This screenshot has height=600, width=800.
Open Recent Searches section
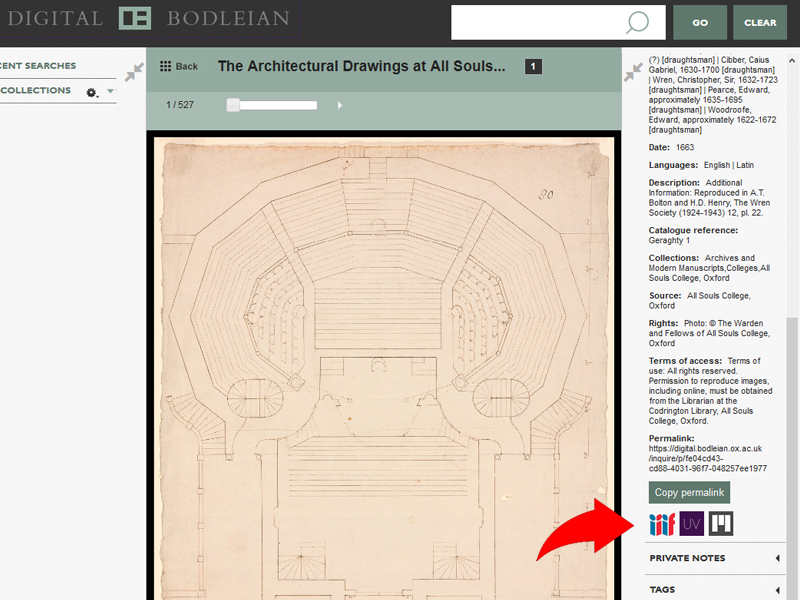[x=38, y=66]
